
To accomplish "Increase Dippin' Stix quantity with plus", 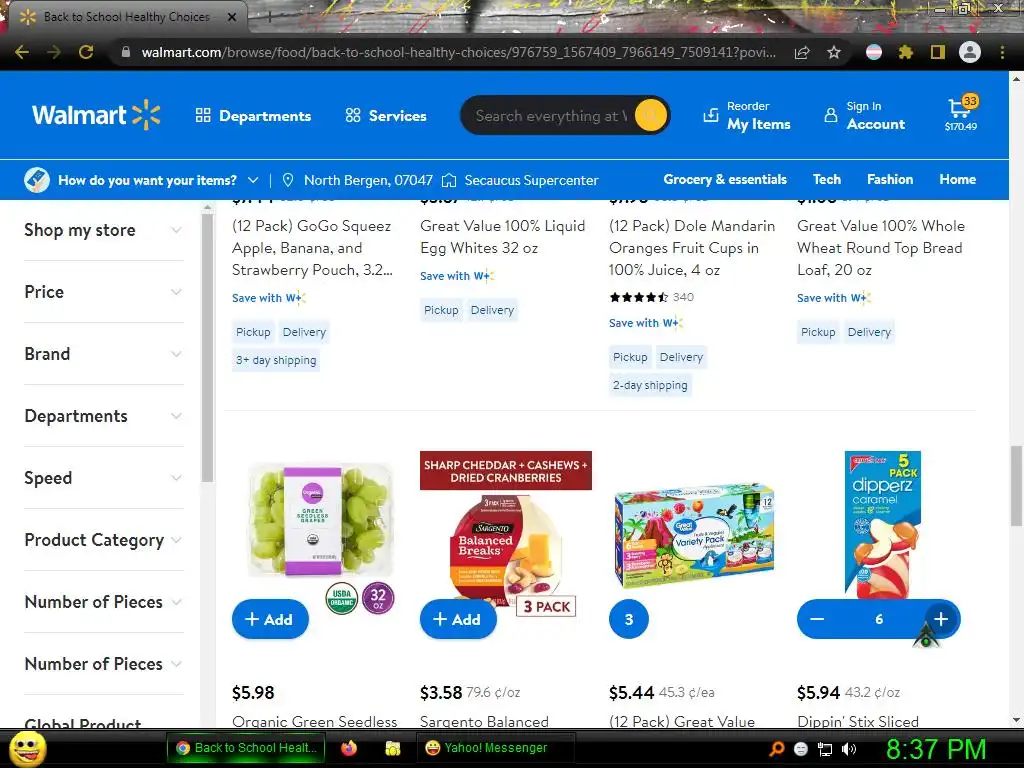I will coord(941,619).
